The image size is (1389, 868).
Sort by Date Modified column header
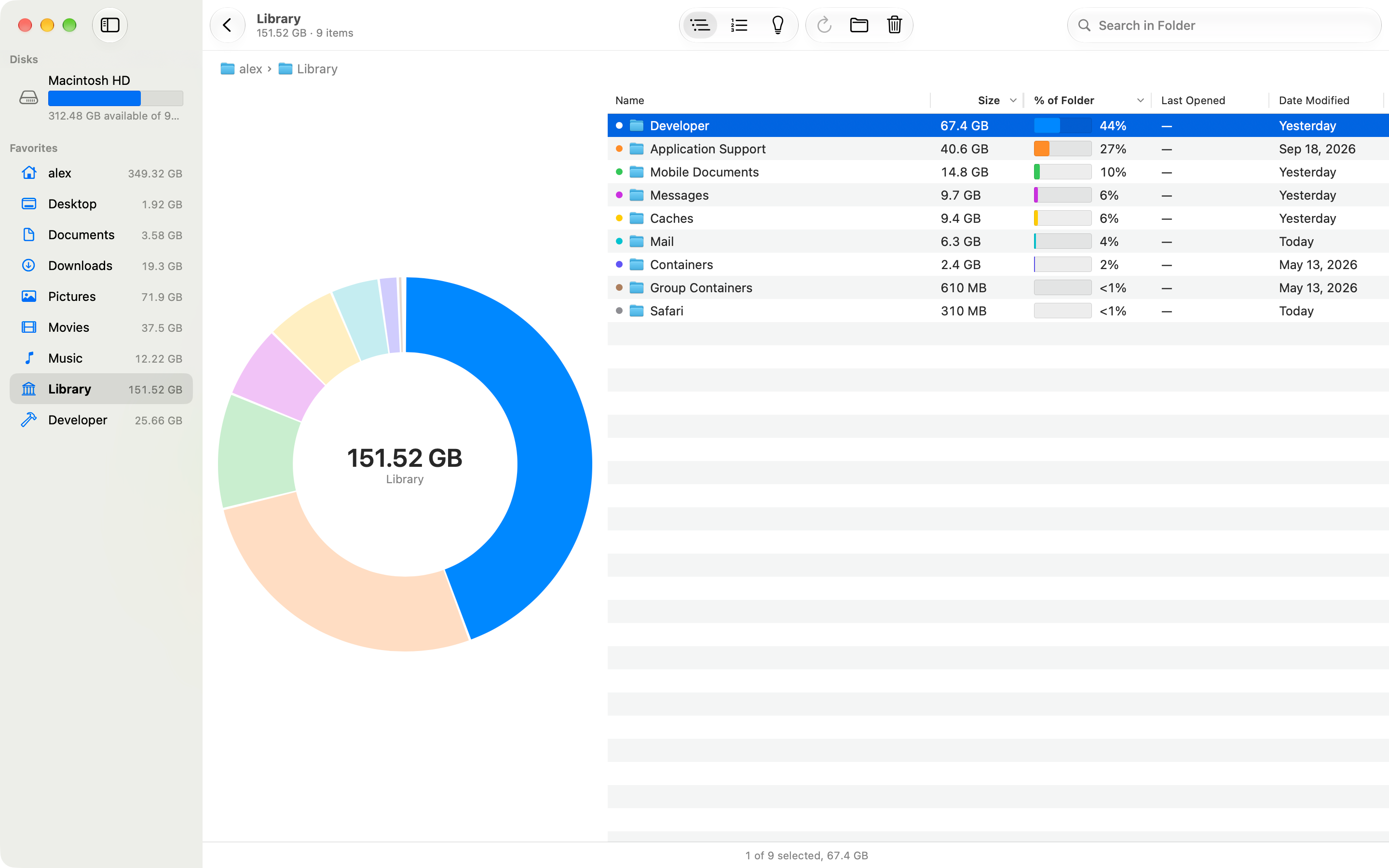(x=1326, y=100)
